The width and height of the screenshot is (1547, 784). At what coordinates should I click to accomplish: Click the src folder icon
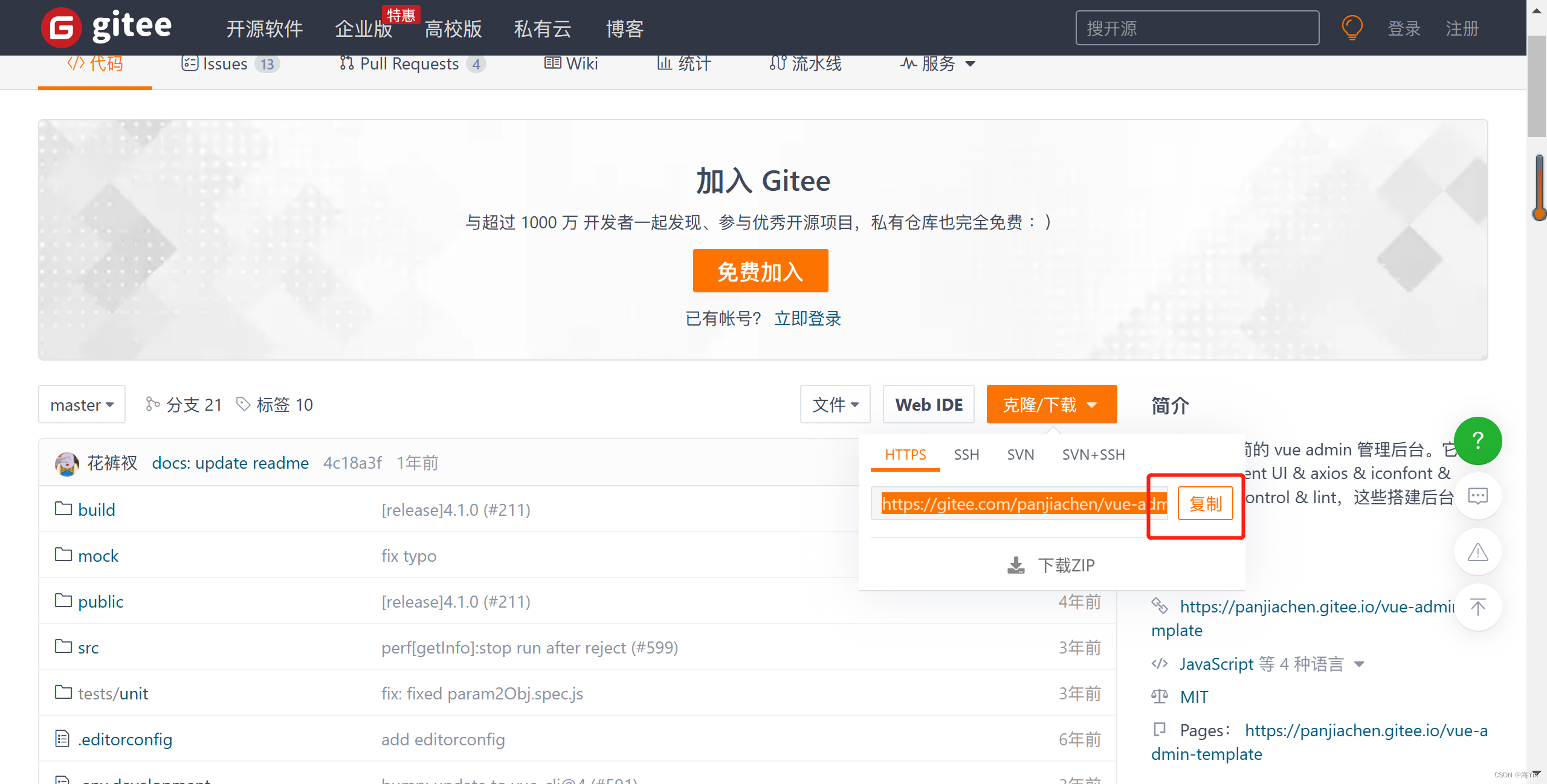[x=63, y=646]
